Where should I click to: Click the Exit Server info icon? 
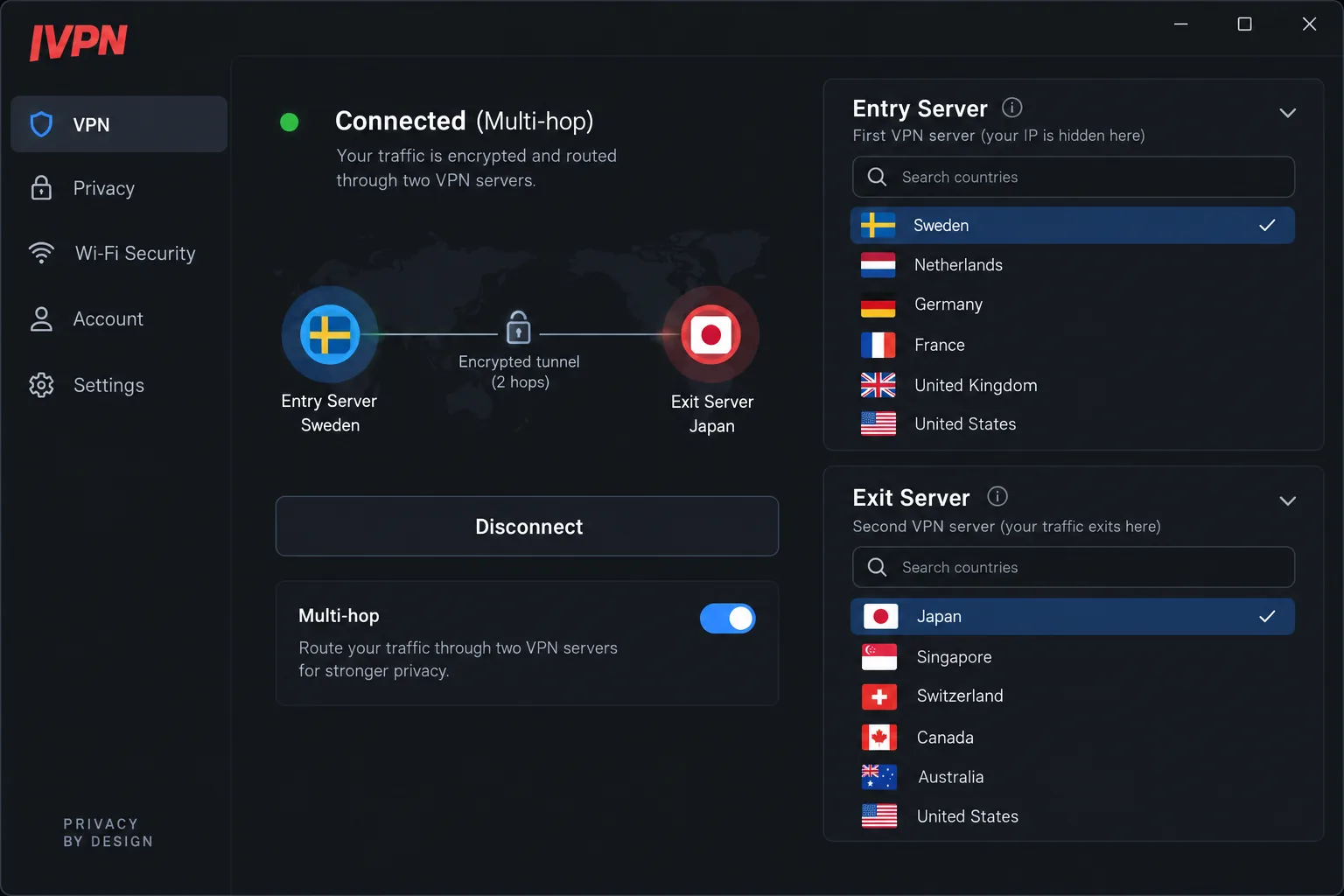[997, 496]
